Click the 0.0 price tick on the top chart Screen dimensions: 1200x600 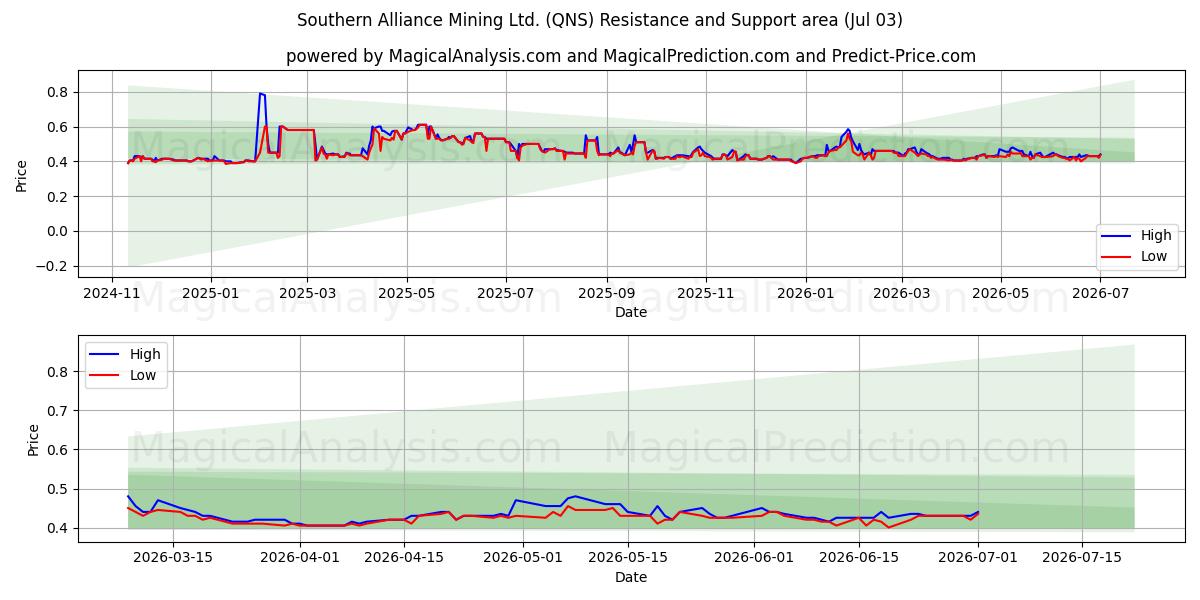coord(59,231)
